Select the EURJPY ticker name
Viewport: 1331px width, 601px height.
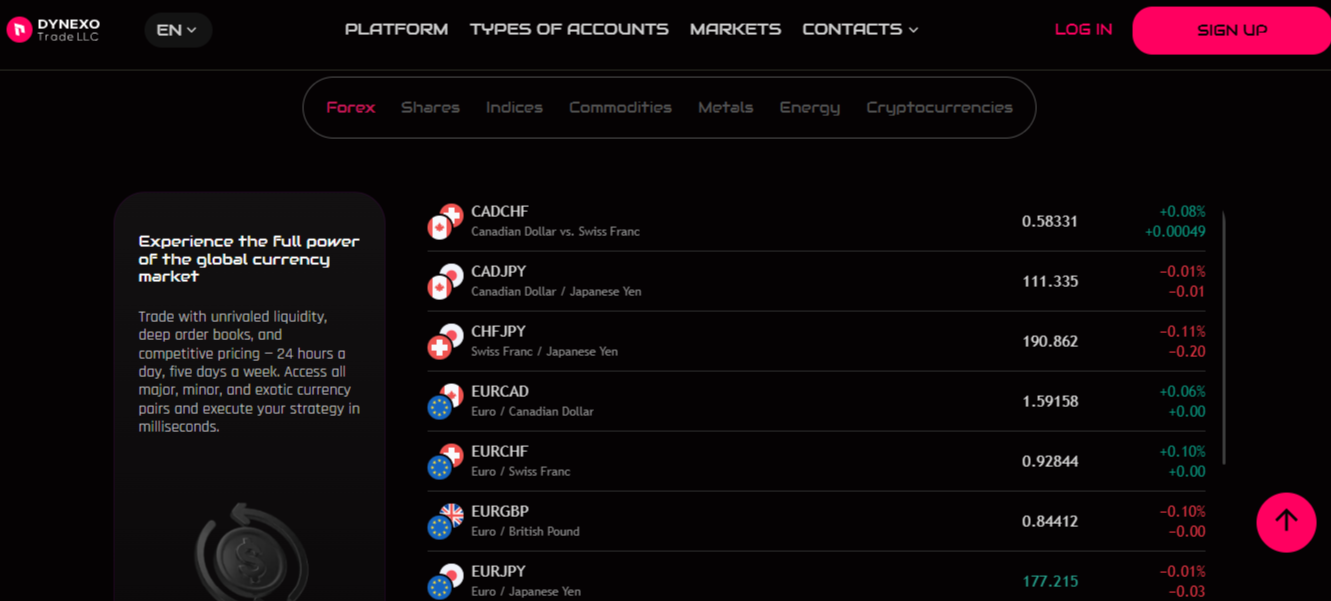pyautogui.click(x=498, y=571)
